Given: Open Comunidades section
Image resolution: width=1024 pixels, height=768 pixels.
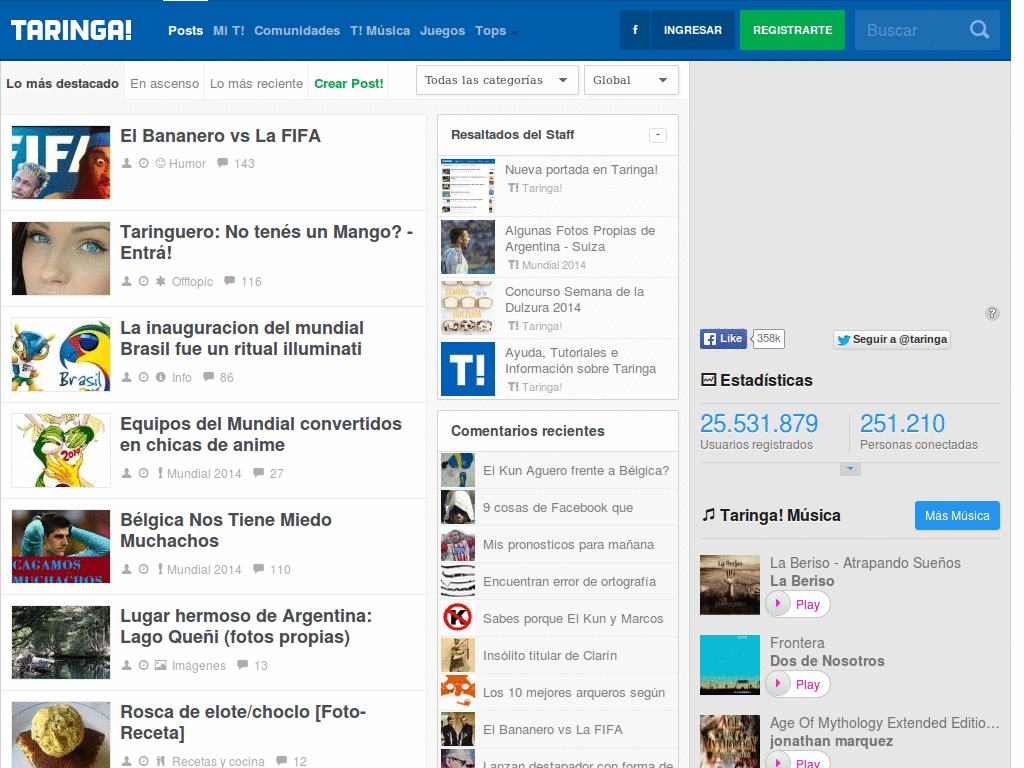Looking at the screenshot, I should [x=297, y=31].
